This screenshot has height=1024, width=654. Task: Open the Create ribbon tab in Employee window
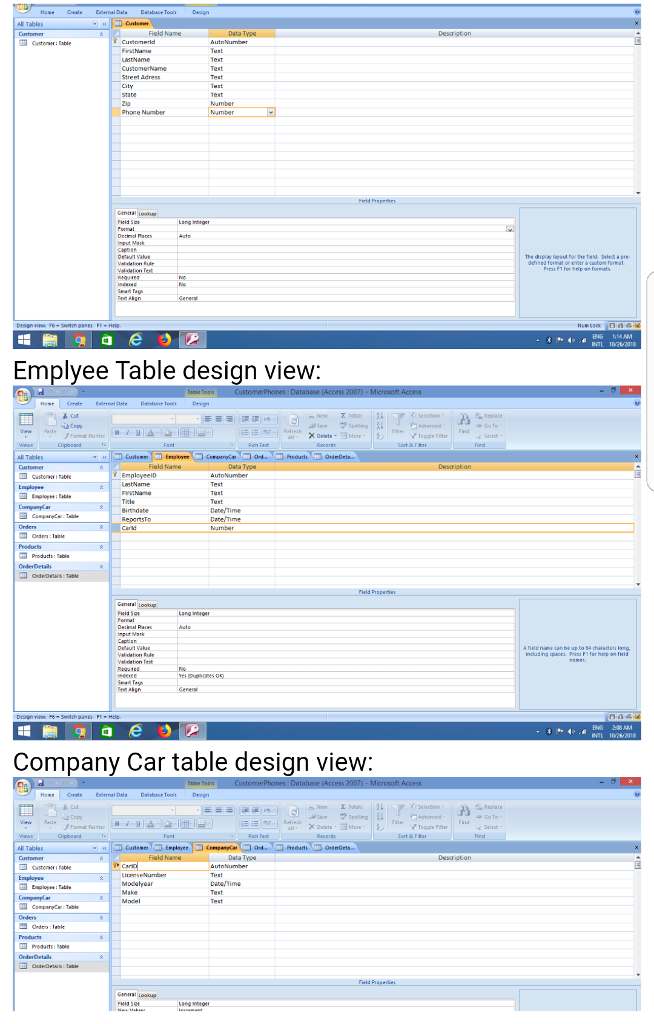click(x=74, y=404)
